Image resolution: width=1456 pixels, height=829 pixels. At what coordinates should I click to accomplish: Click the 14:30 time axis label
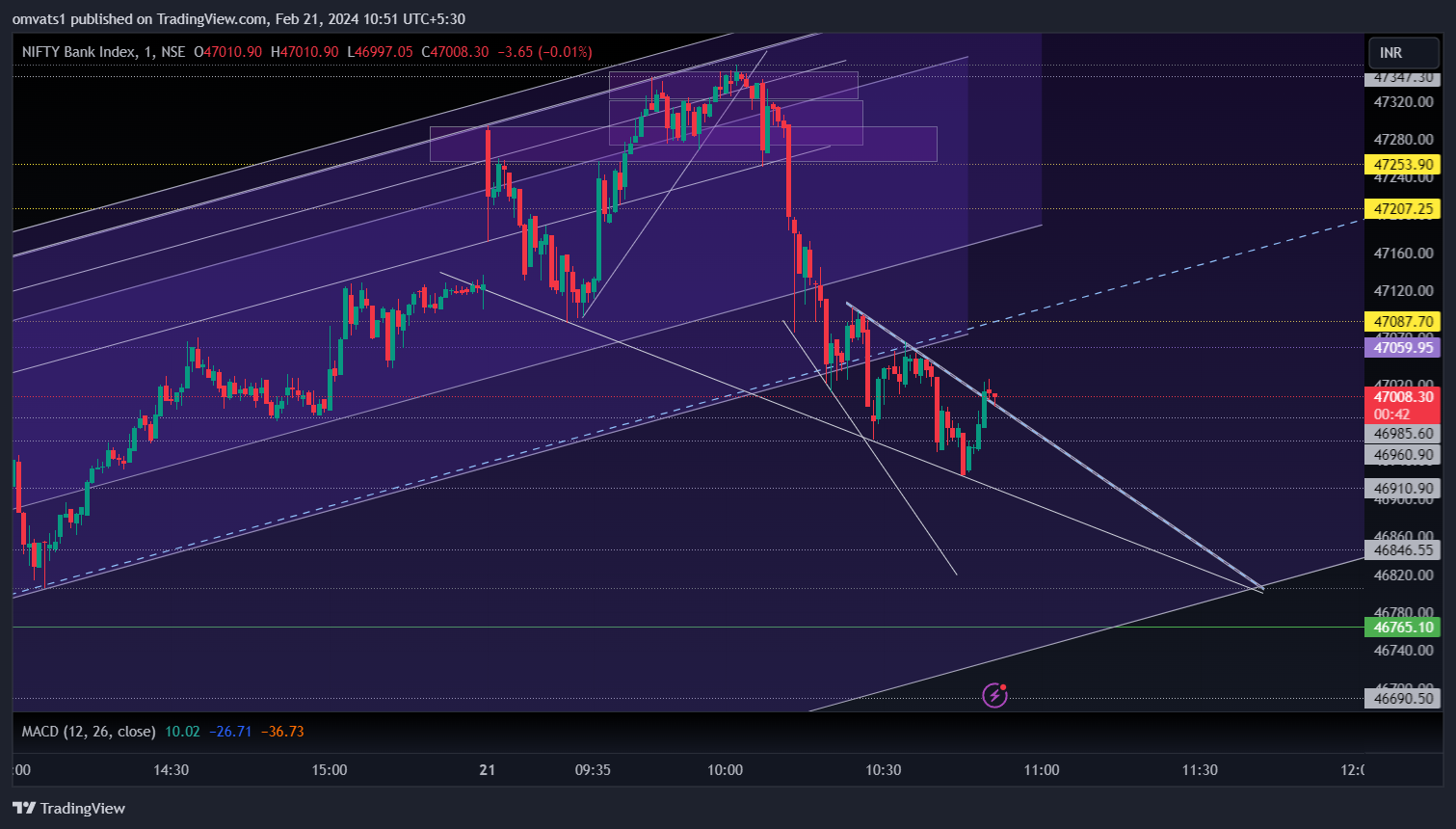point(171,770)
